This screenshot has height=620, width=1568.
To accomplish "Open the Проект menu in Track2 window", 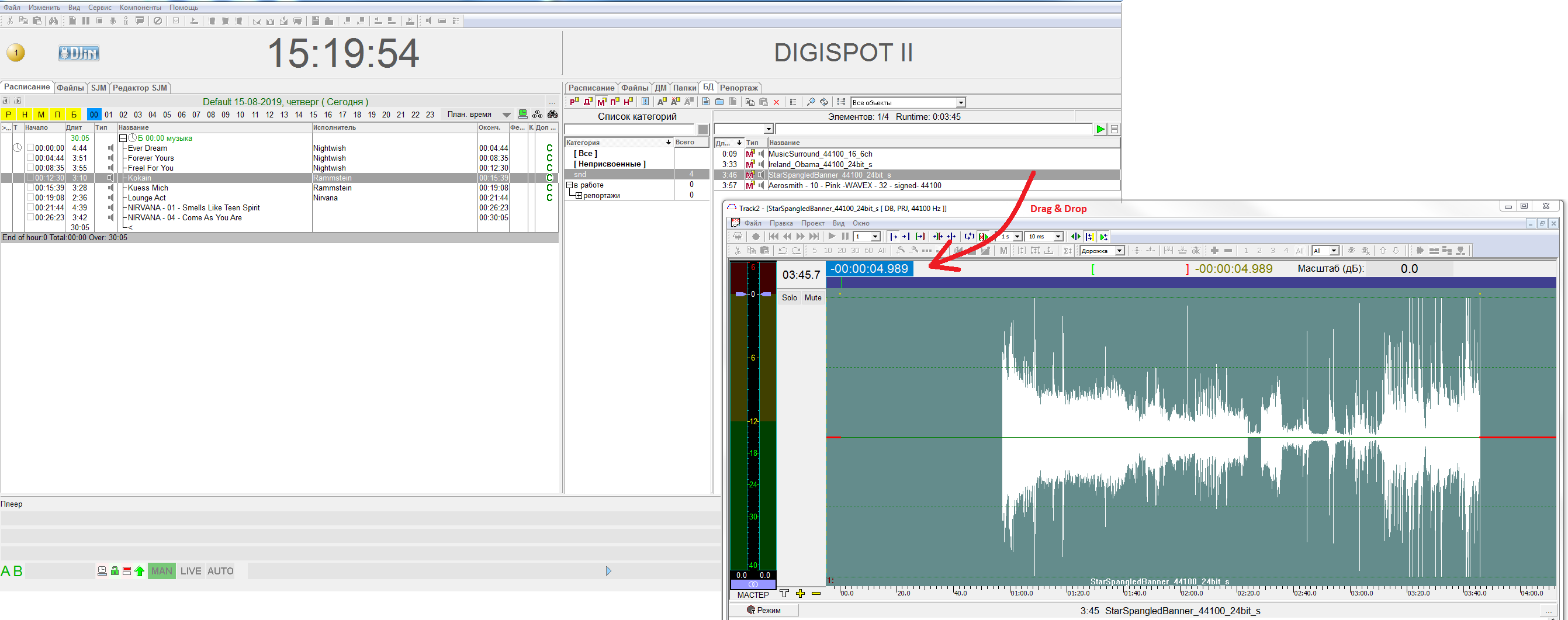I will click(812, 223).
